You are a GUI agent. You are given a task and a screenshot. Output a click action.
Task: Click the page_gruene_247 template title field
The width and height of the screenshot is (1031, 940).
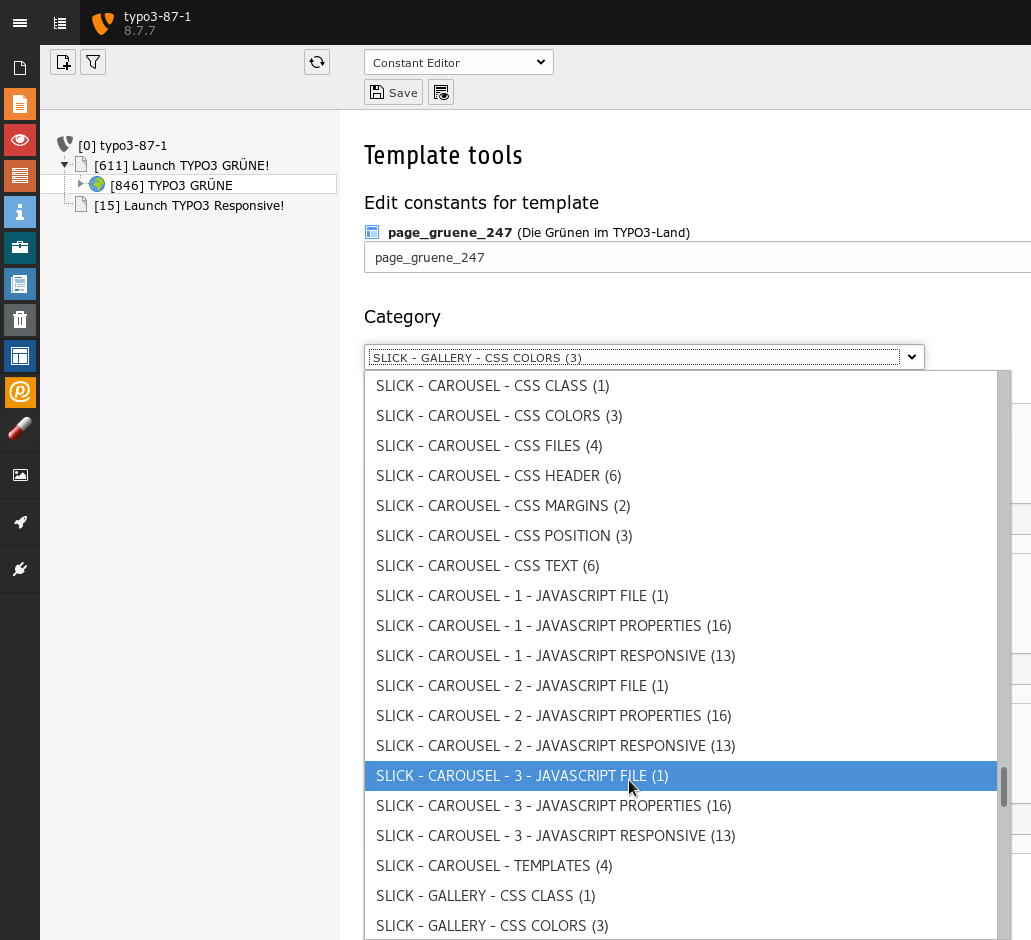pos(697,258)
